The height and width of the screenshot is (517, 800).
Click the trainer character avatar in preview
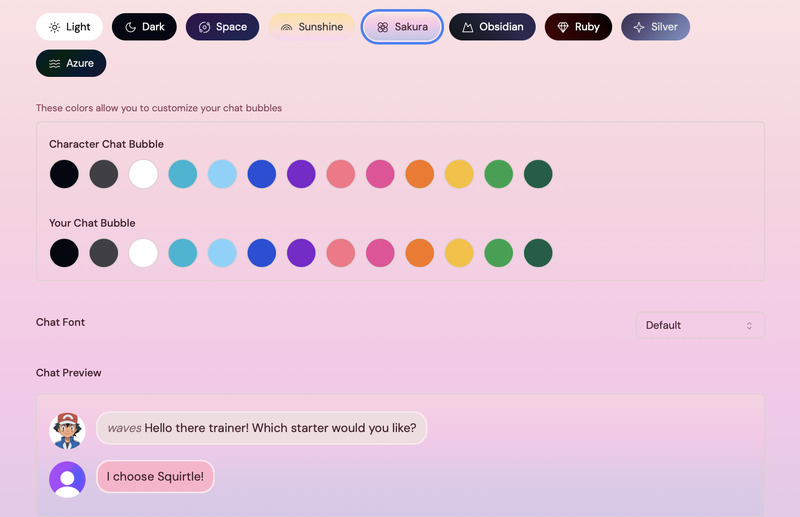(67, 431)
